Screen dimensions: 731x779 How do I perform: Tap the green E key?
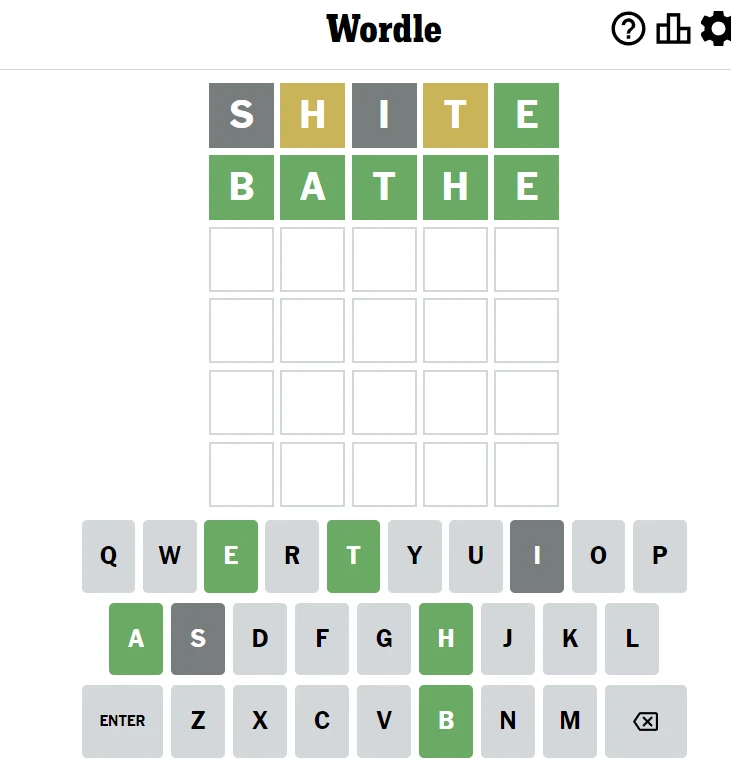pos(231,556)
